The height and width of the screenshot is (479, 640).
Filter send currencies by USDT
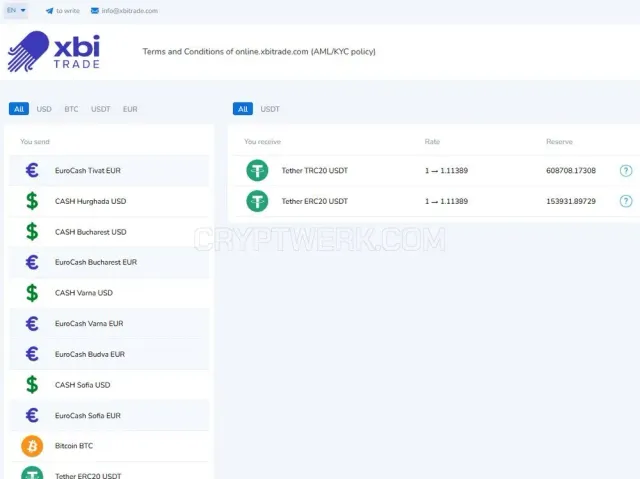(x=100, y=109)
